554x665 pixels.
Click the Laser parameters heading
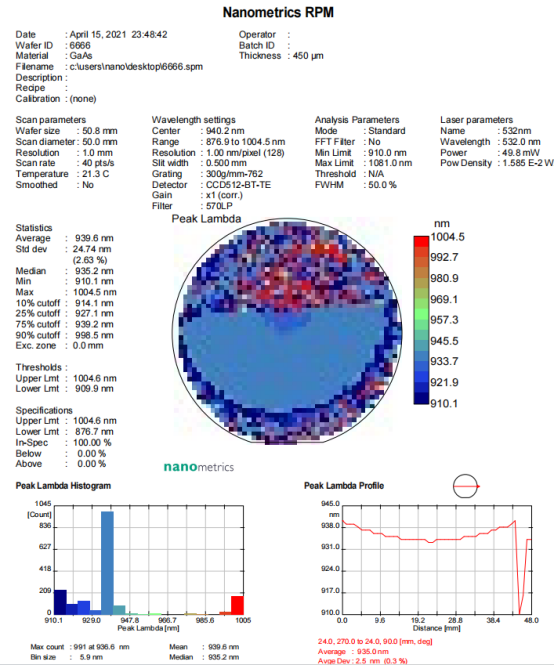point(476,120)
